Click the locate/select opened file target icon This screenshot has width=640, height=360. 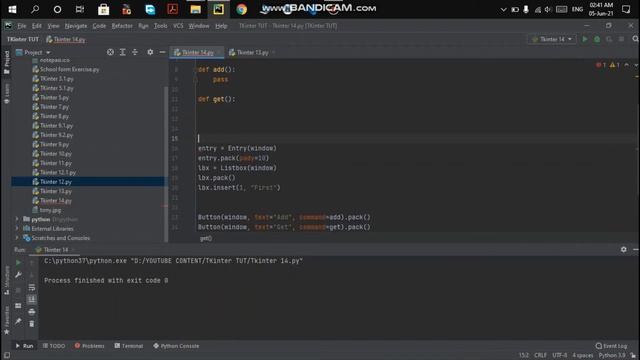[x=110, y=52]
